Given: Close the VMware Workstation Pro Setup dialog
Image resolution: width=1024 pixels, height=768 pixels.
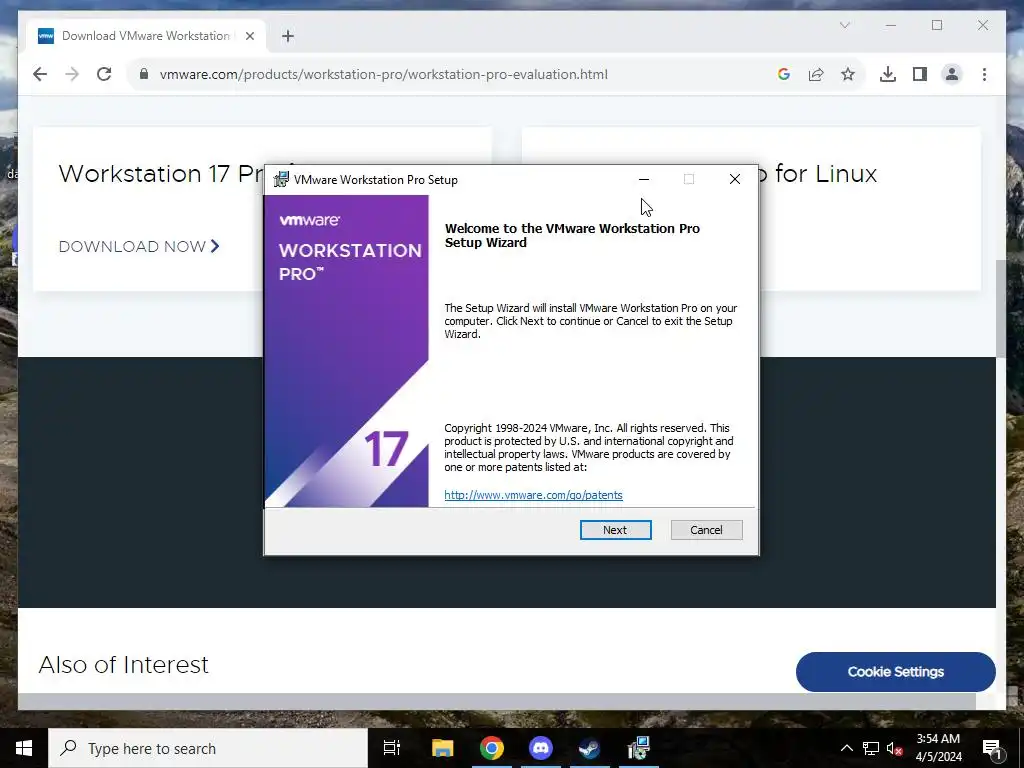Looking at the screenshot, I should point(735,179).
